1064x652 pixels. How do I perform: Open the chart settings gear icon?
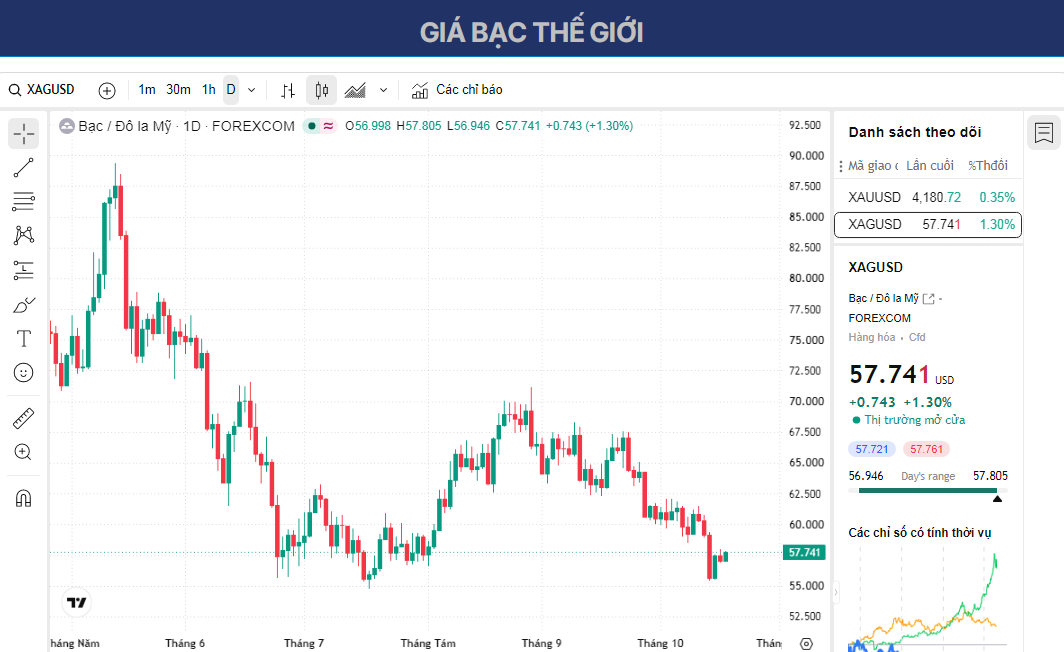coord(806,644)
